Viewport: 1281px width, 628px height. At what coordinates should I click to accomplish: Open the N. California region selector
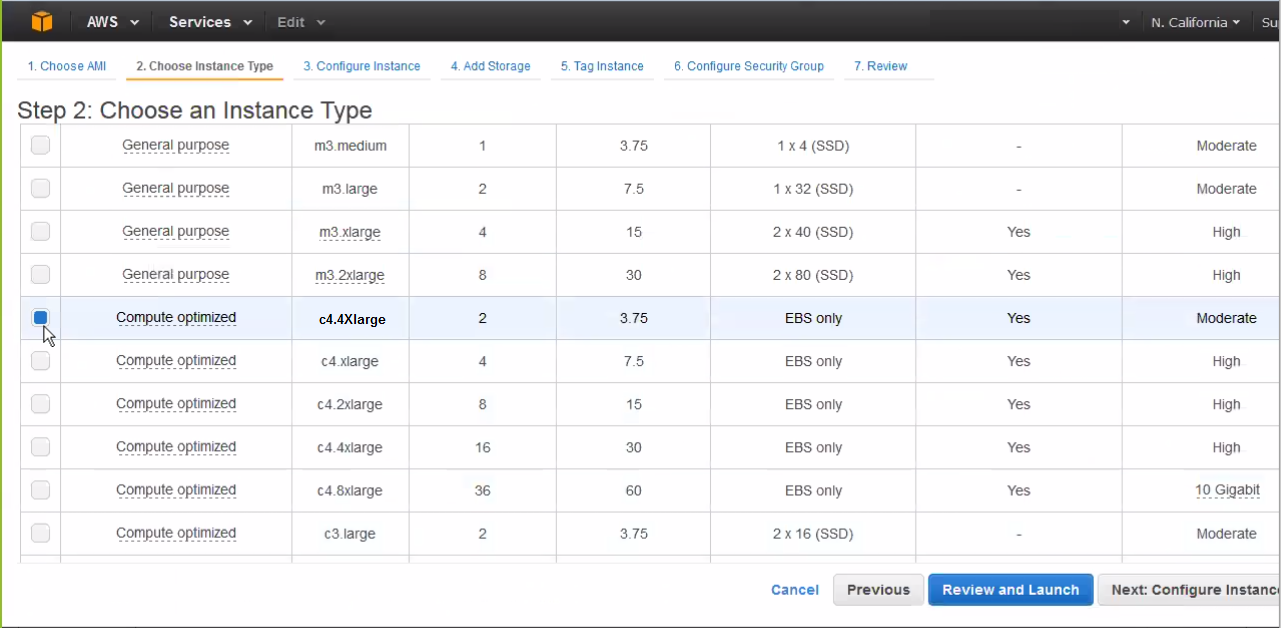1195,22
